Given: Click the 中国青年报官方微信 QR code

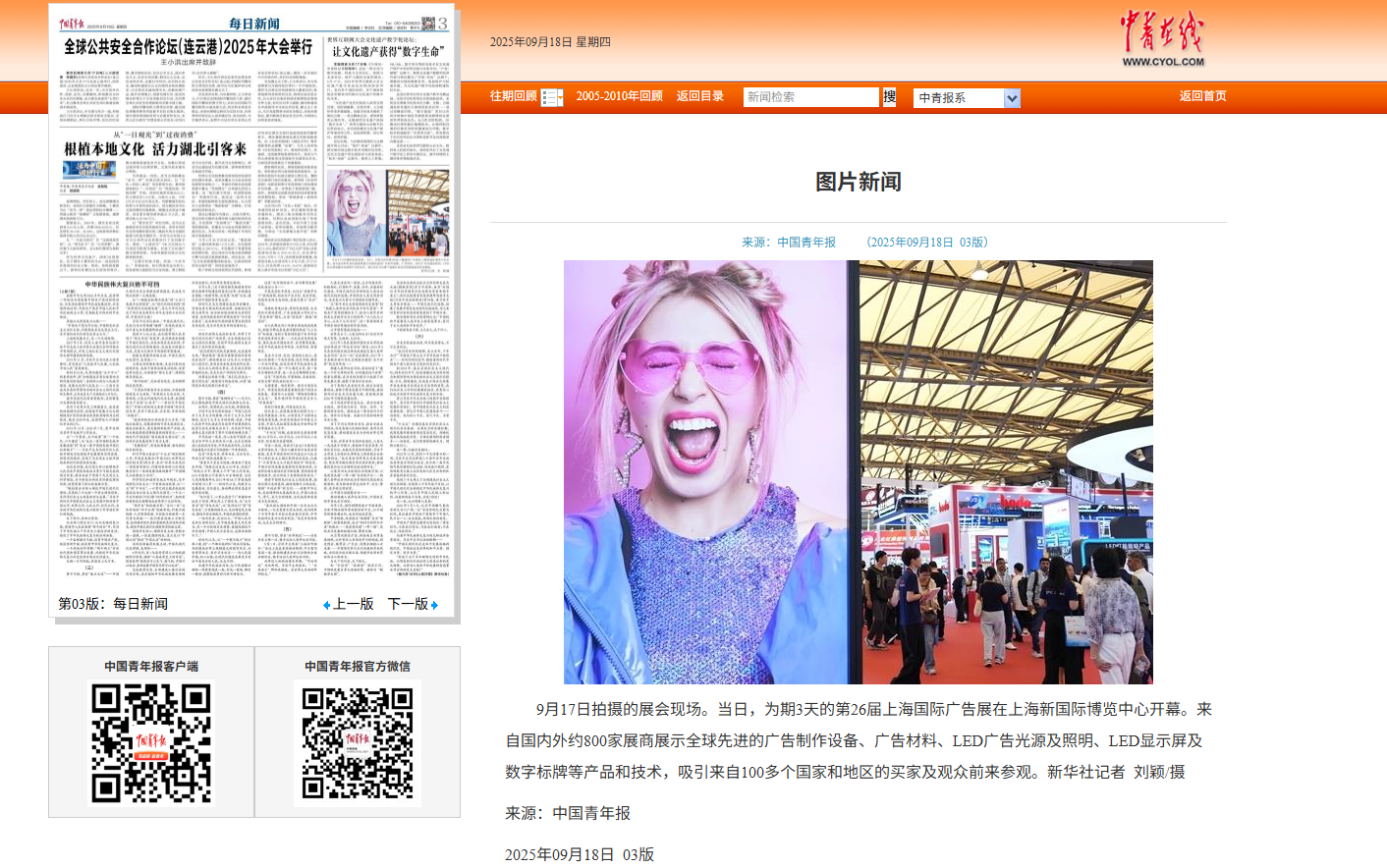Looking at the screenshot, I should tap(358, 743).
